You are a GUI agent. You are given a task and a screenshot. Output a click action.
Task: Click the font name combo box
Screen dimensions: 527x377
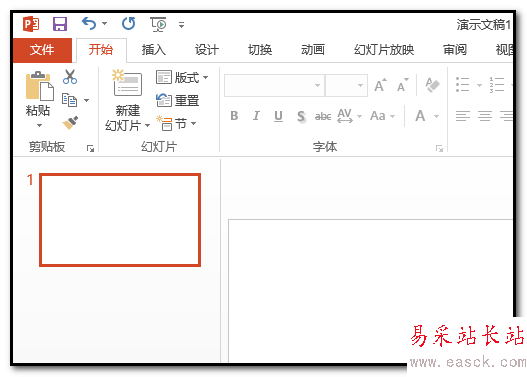tap(274, 85)
